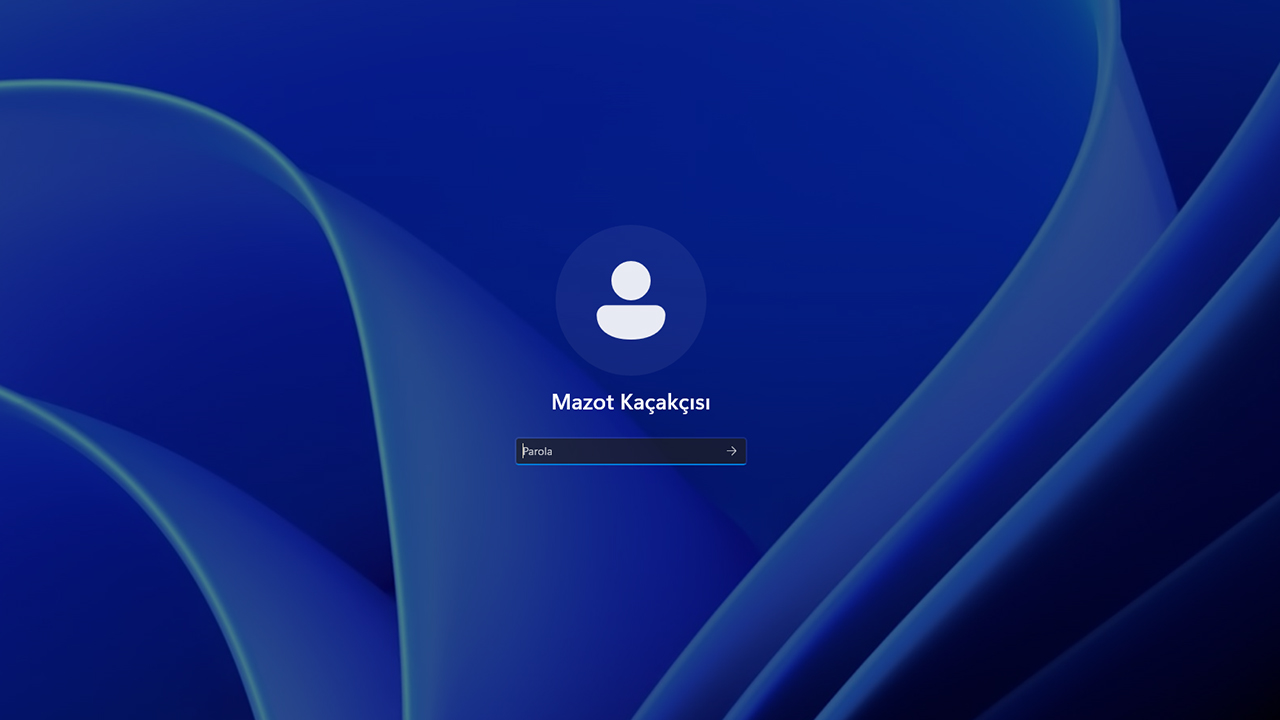Screen dimensions: 1280x720
Task: Submit the password with the arrow button
Action: [731, 451]
